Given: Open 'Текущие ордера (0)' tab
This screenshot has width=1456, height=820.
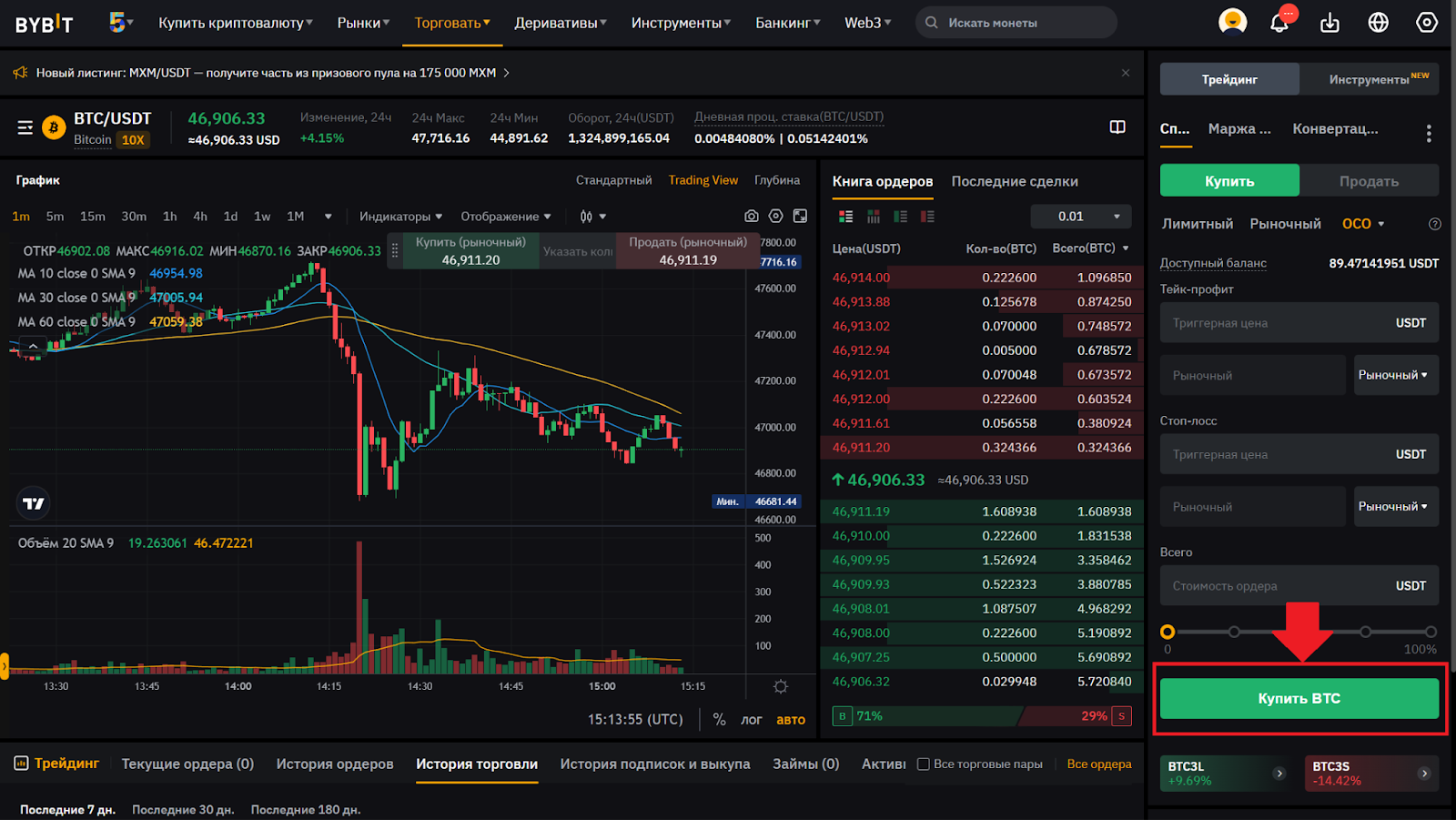Looking at the screenshot, I should (187, 764).
